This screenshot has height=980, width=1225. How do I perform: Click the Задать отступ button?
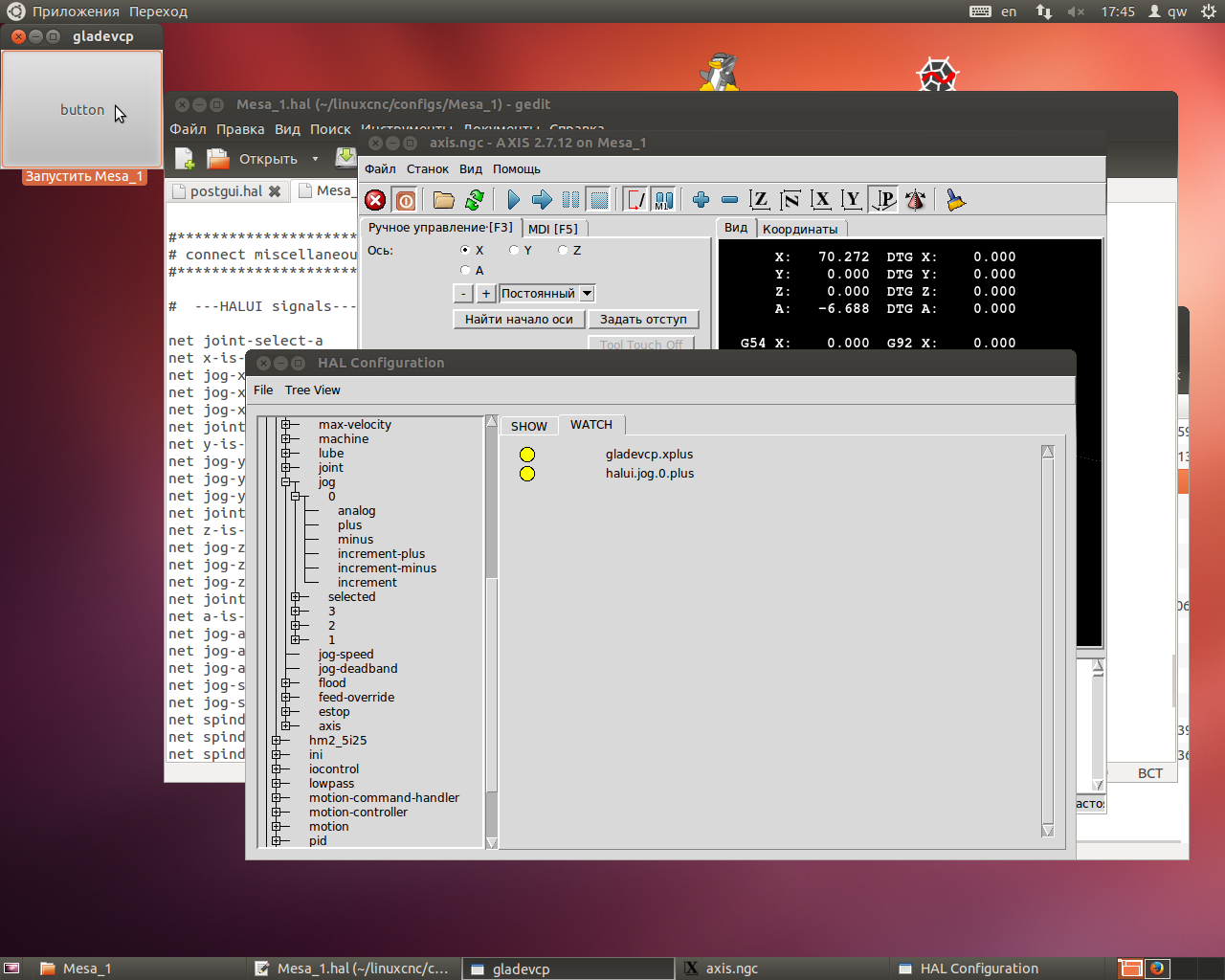click(x=643, y=320)
